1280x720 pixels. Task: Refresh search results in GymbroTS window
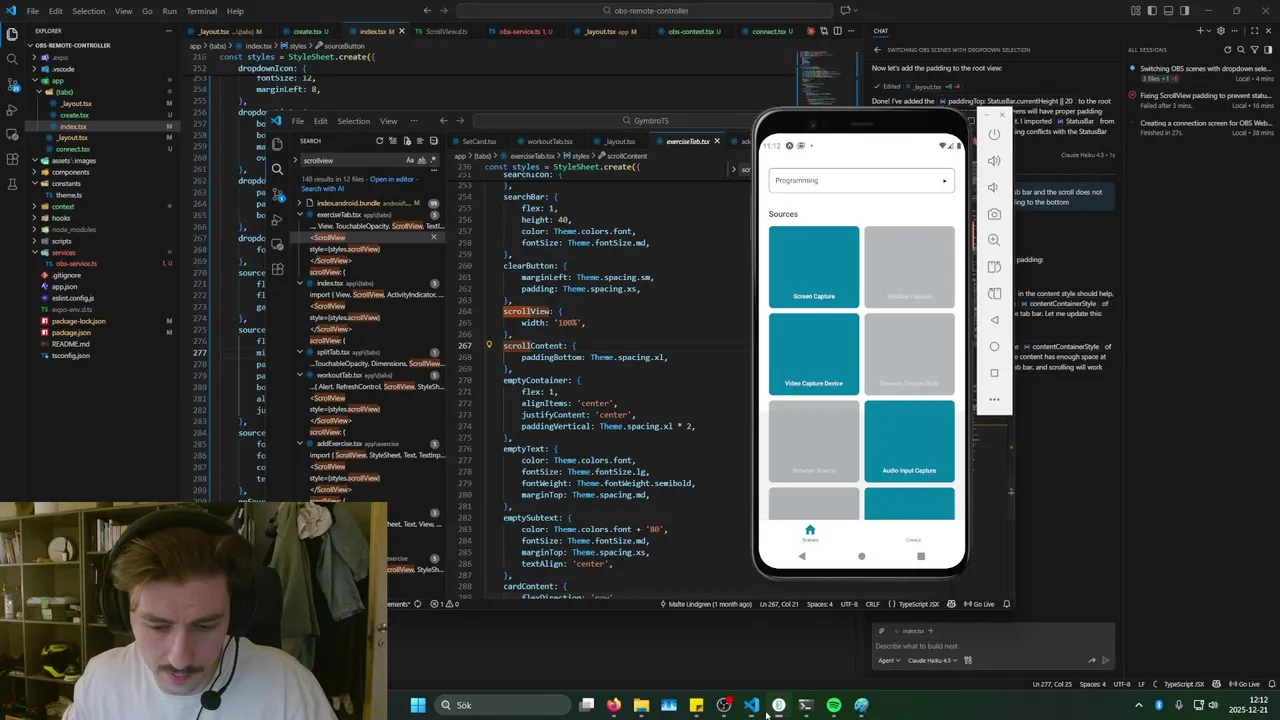click(379, 141)
